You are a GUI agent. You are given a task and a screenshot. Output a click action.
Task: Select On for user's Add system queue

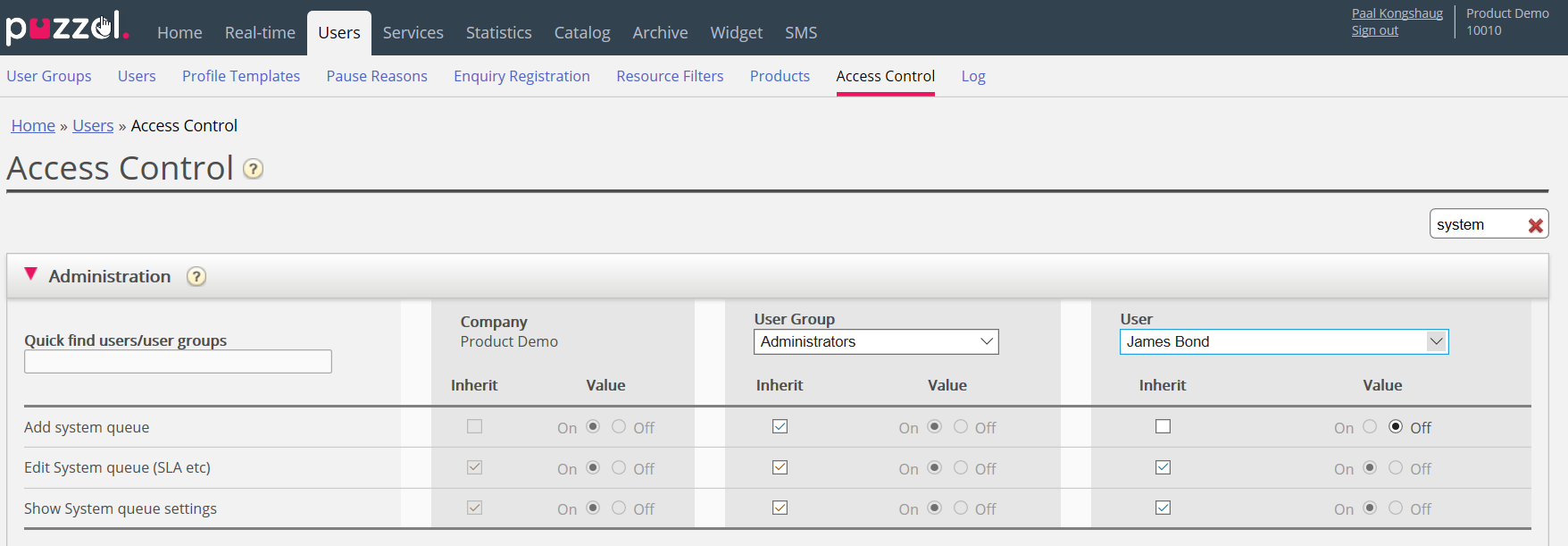(1370, 427)
